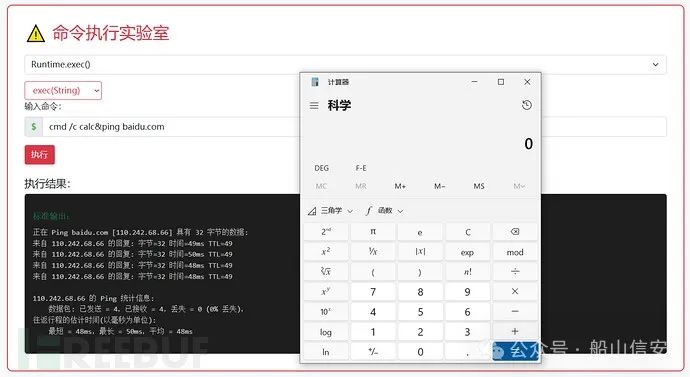The width and height of the screenshot is (690, 377).
Task: Open the calculator history panel icon
Action: coord(527,105)
